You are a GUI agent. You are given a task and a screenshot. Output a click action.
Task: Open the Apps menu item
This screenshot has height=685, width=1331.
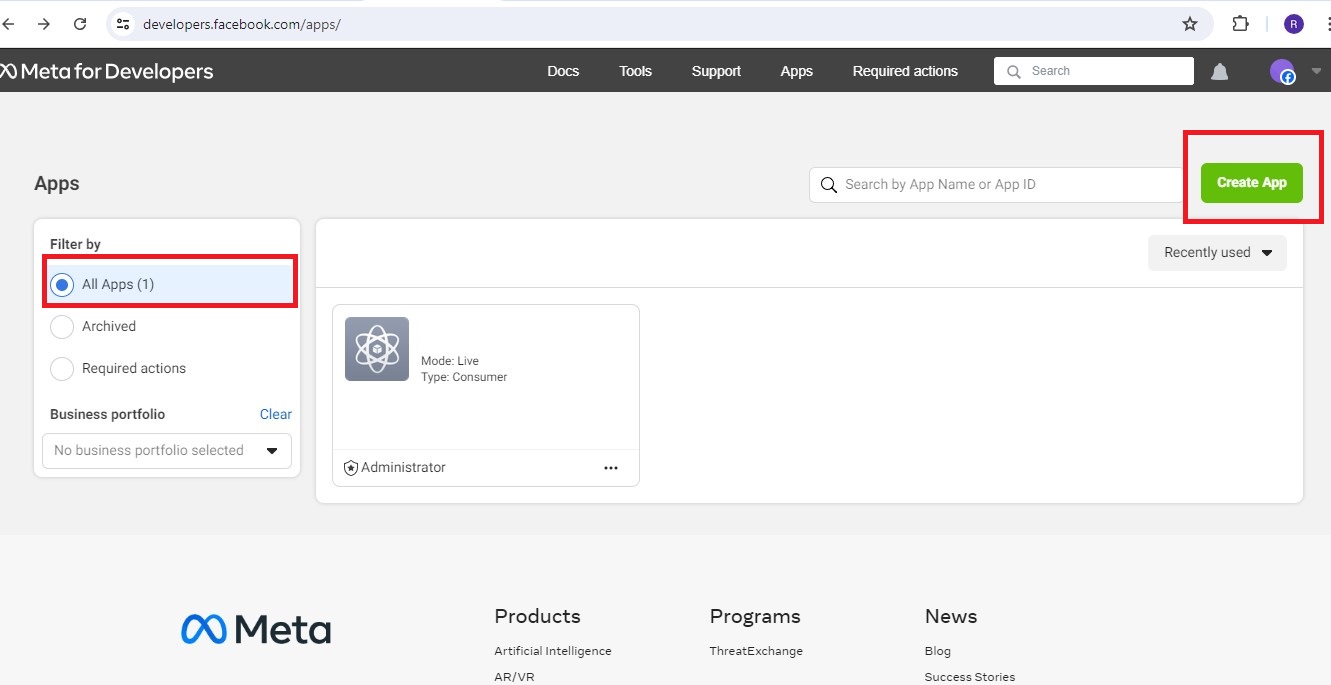coord(796,71)
